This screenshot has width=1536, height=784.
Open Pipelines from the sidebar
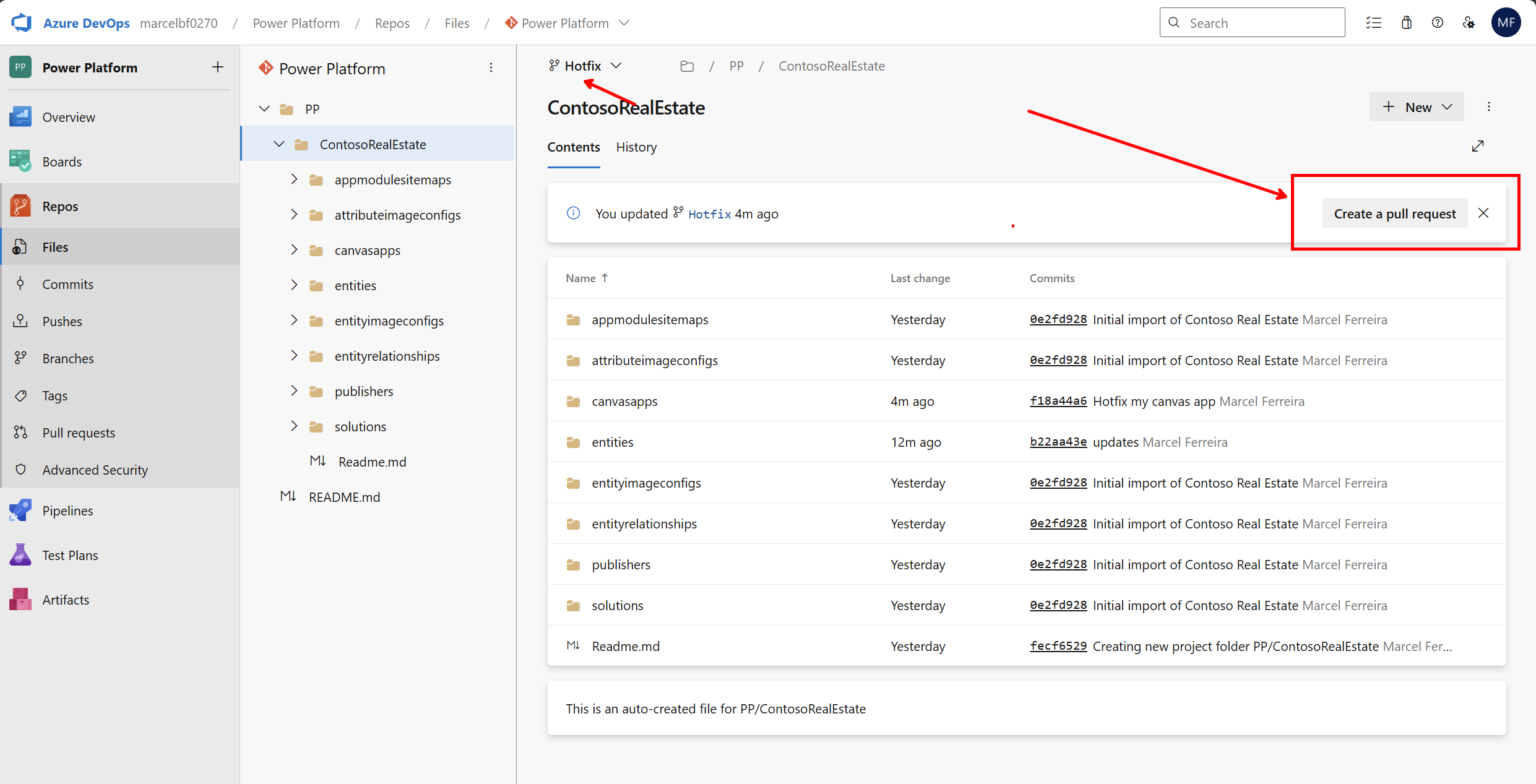click(67, 510)
